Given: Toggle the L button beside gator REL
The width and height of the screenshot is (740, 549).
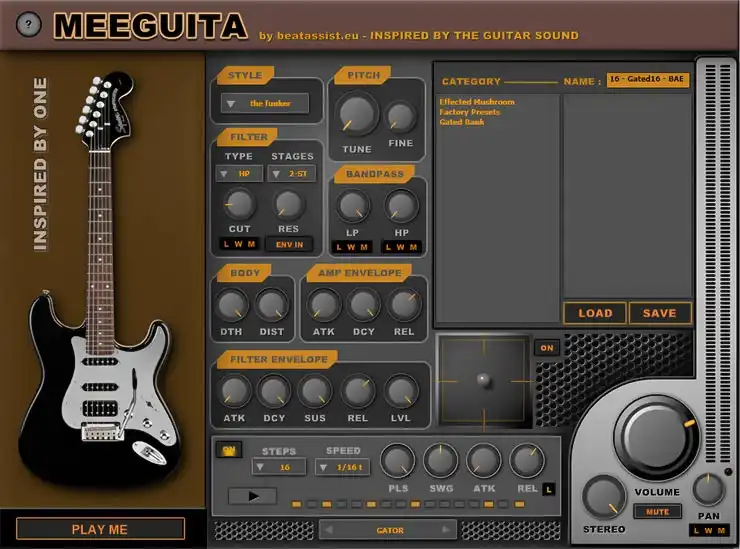Looking at the screenshot, I should point(549,490).
